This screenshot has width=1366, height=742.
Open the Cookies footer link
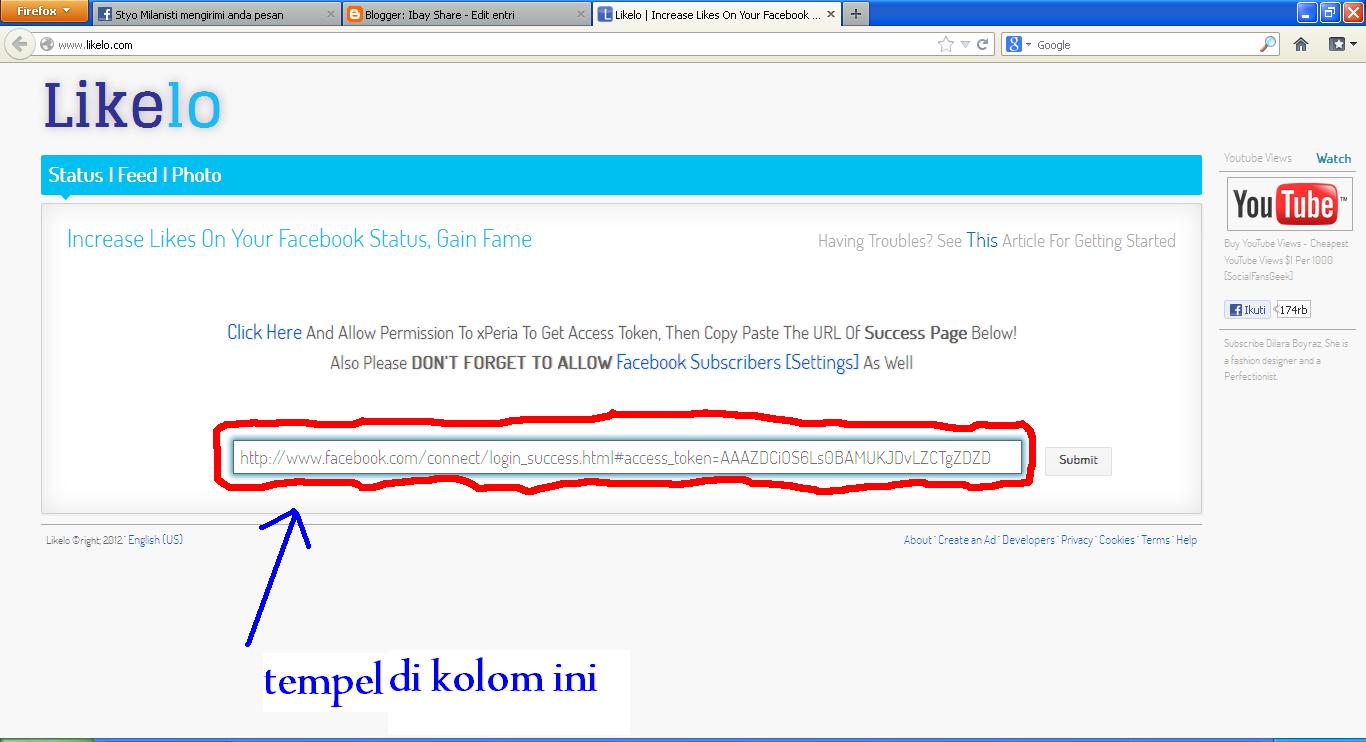point(1117,540)
